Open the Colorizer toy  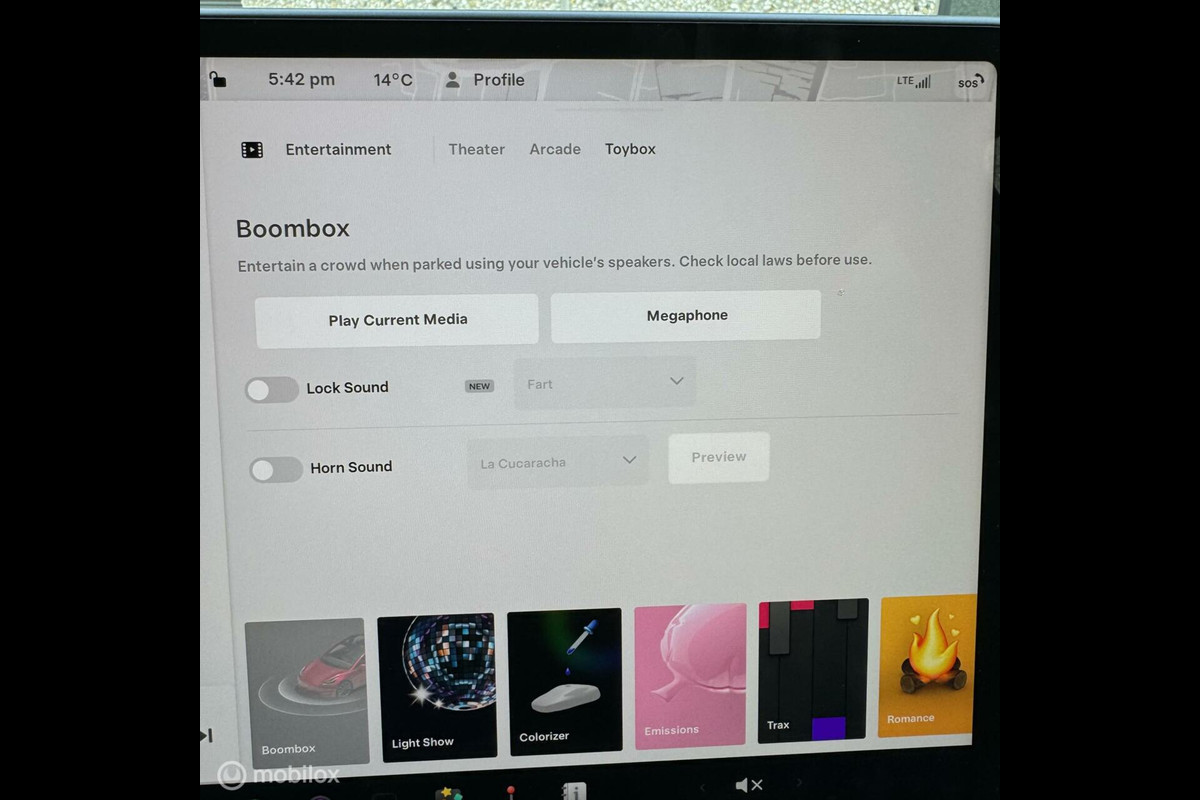click(x=564, y=680)
